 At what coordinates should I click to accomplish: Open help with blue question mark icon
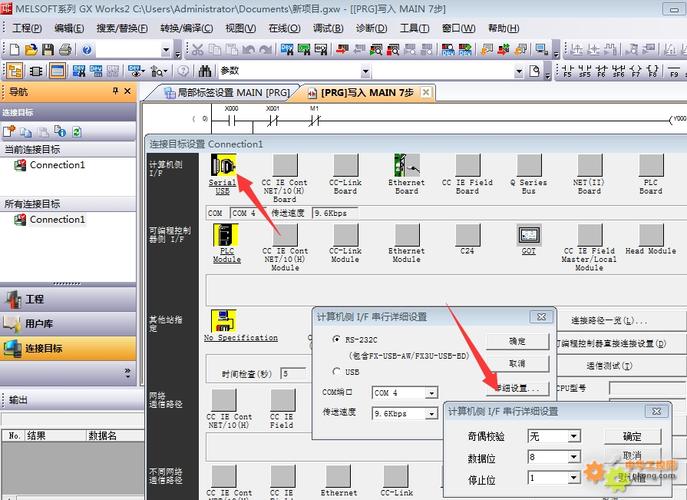tap(87, 50)
